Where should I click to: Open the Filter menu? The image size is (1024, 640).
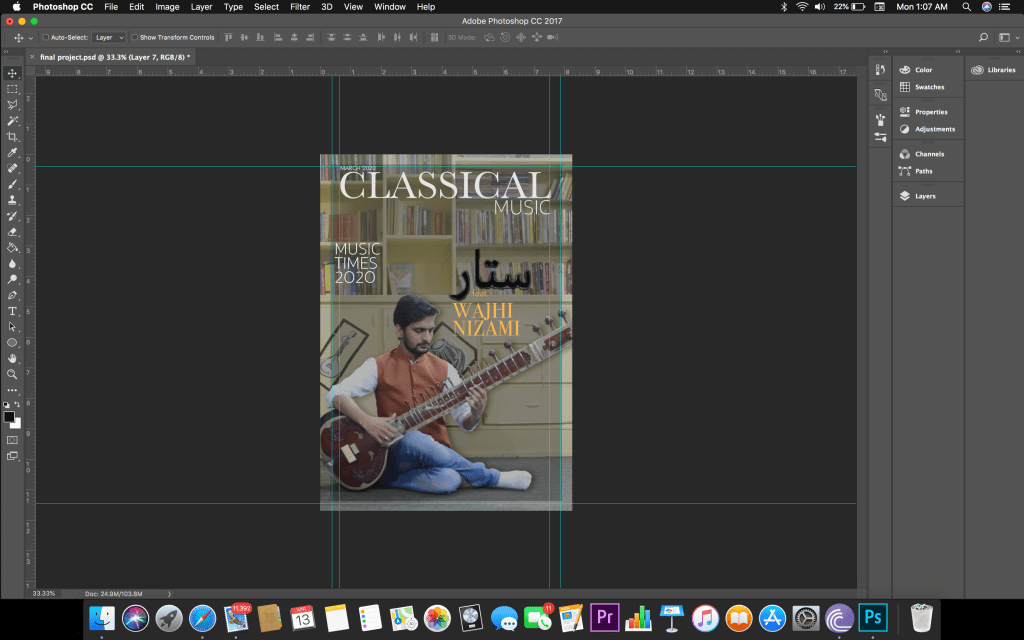pyautogui.click(x=300, y=7)
